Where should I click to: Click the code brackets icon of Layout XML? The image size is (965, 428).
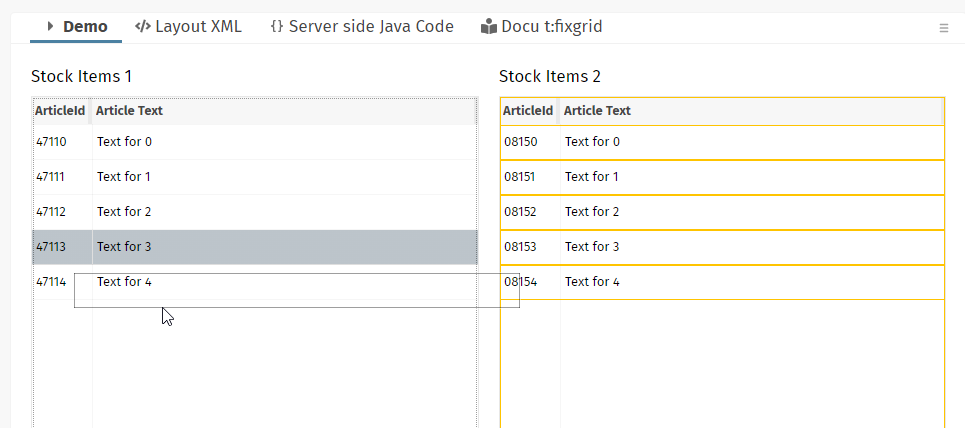(x=143, y=26)
